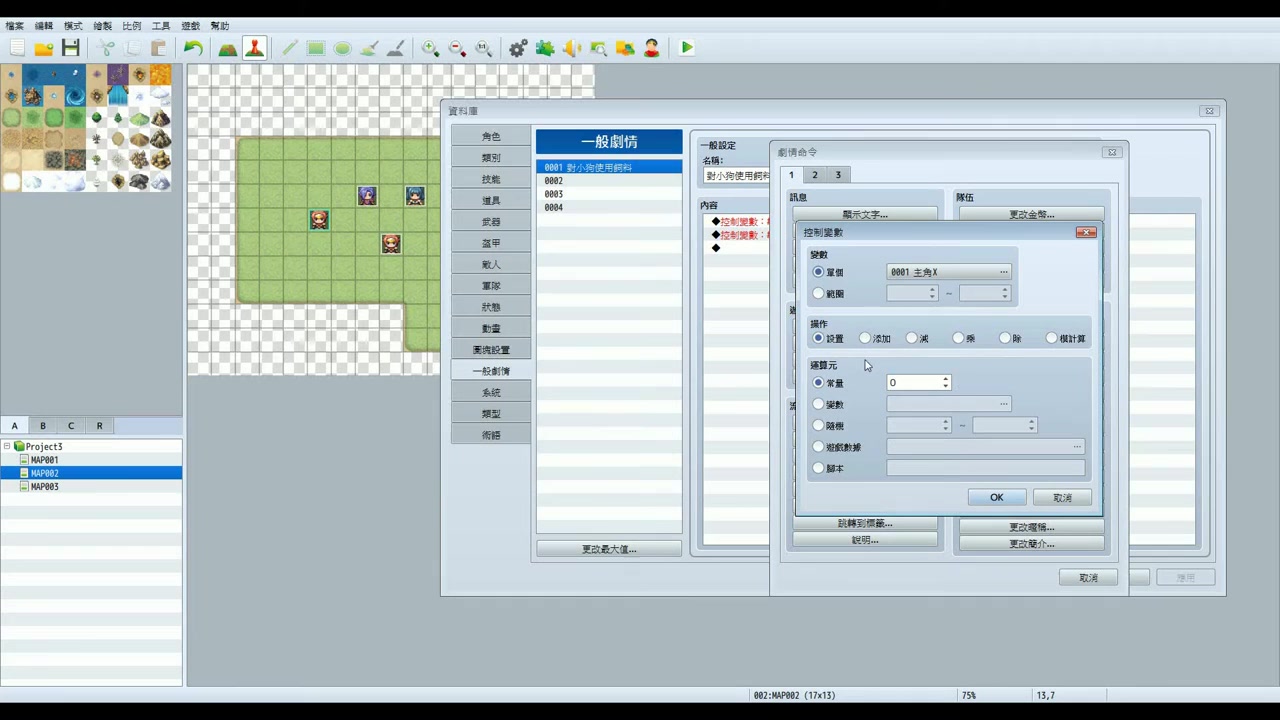Undo the last action with green arrow
Viewport: 1280px width, 720px height.
coord(193,48)
